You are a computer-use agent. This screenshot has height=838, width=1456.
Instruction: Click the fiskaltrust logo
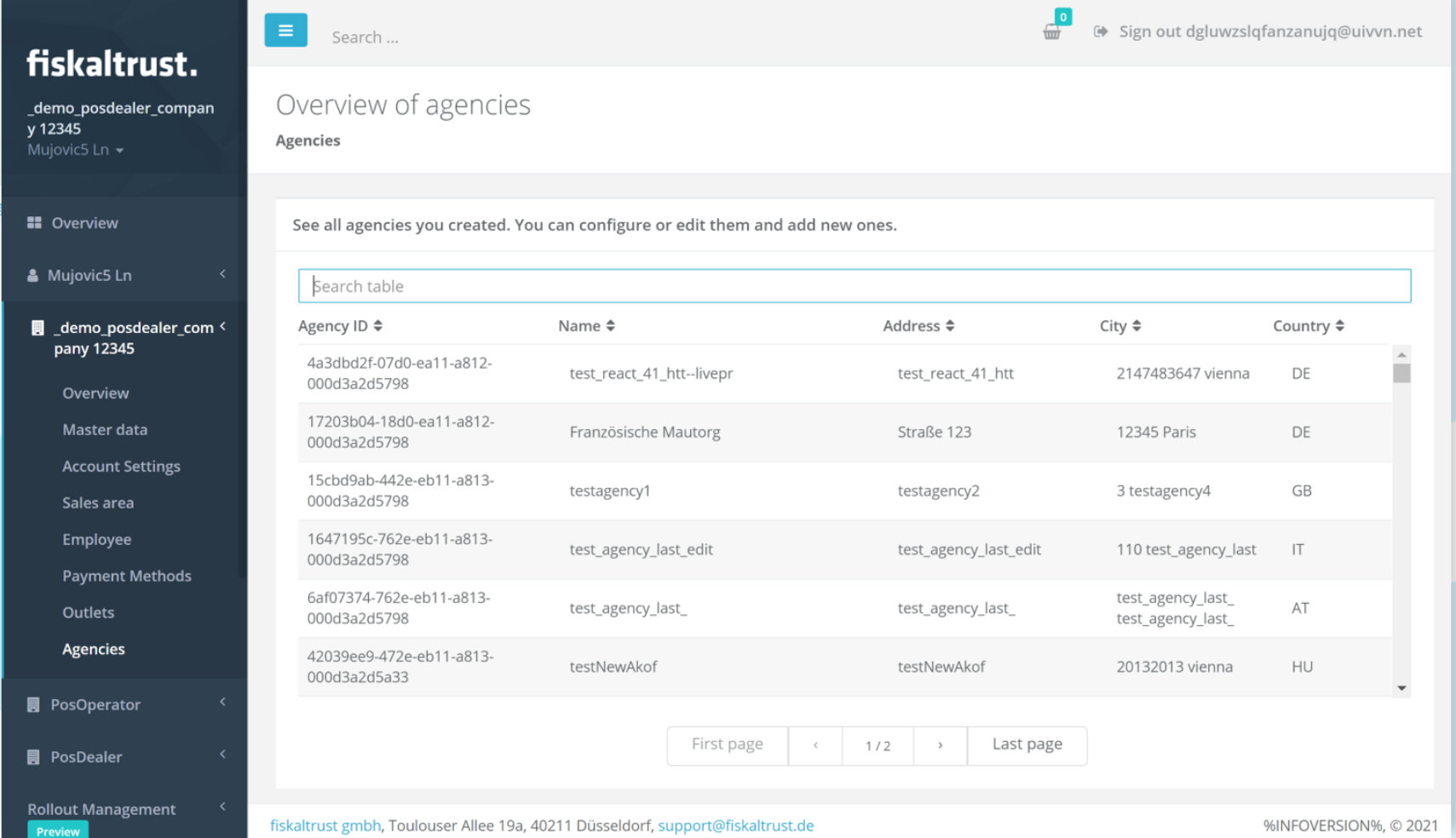click(112, 63)
